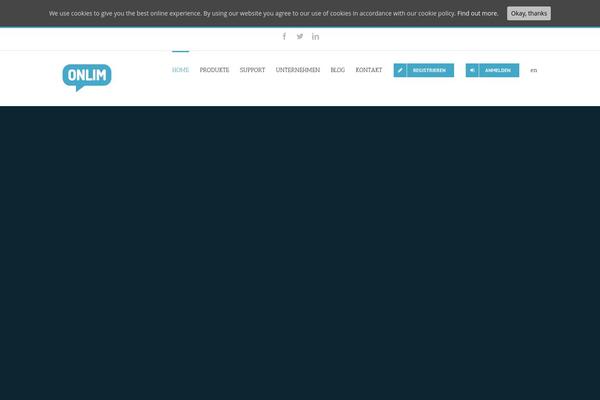Click the pencil icon on Registrieren button
The width and height of the screenshot is (600, 400).
(x=400, y=70)
